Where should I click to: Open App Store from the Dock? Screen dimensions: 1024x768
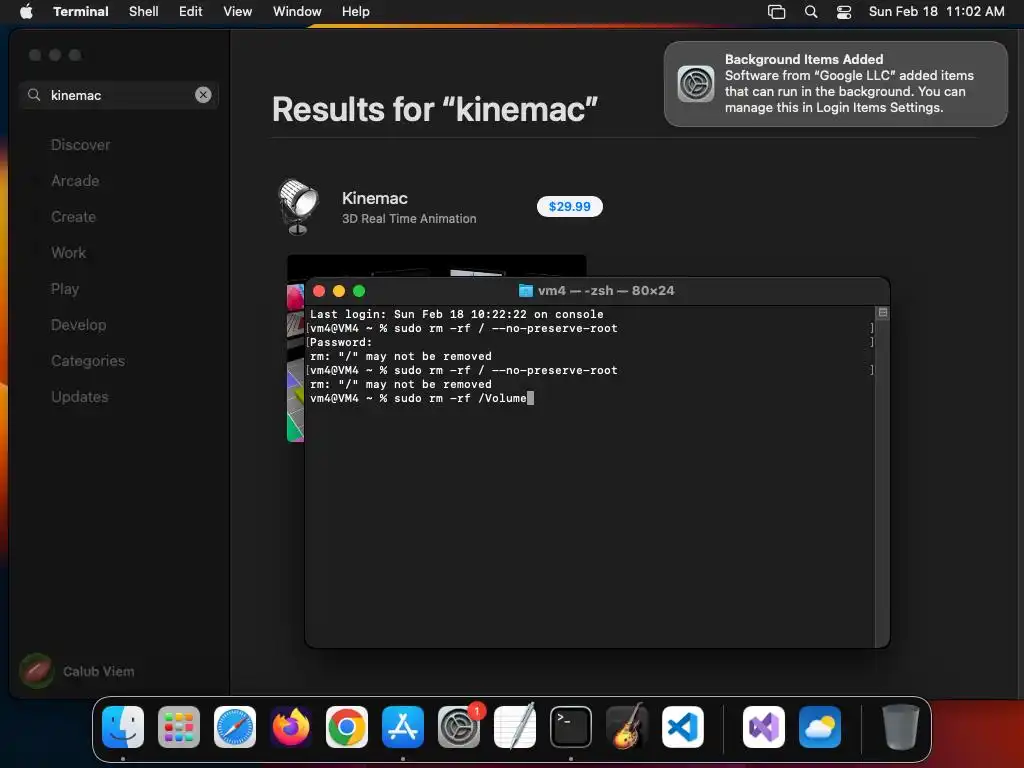[x=403, y=727]
